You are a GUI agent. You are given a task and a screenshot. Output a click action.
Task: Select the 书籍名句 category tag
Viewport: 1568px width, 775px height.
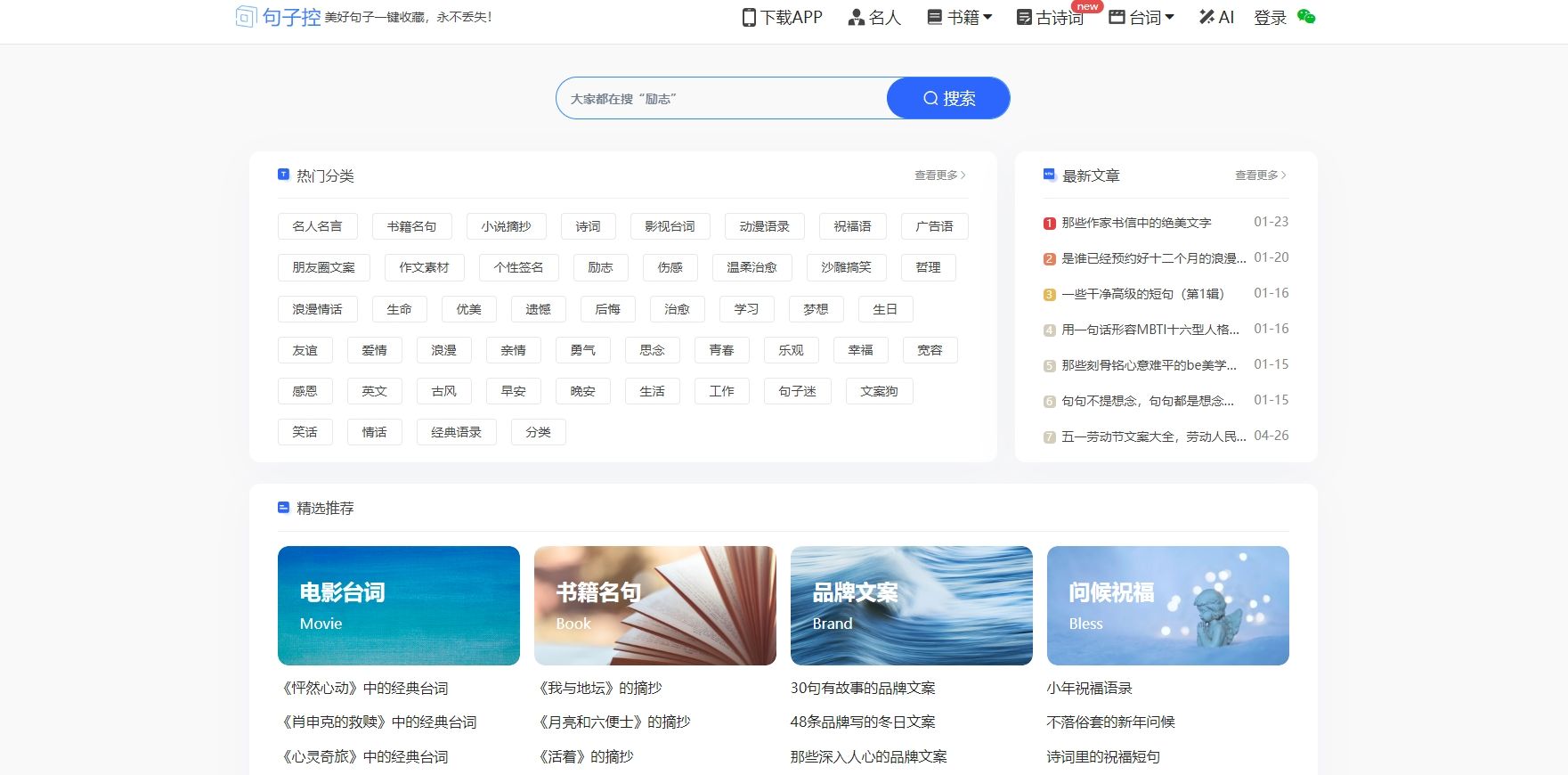(411, 226)
